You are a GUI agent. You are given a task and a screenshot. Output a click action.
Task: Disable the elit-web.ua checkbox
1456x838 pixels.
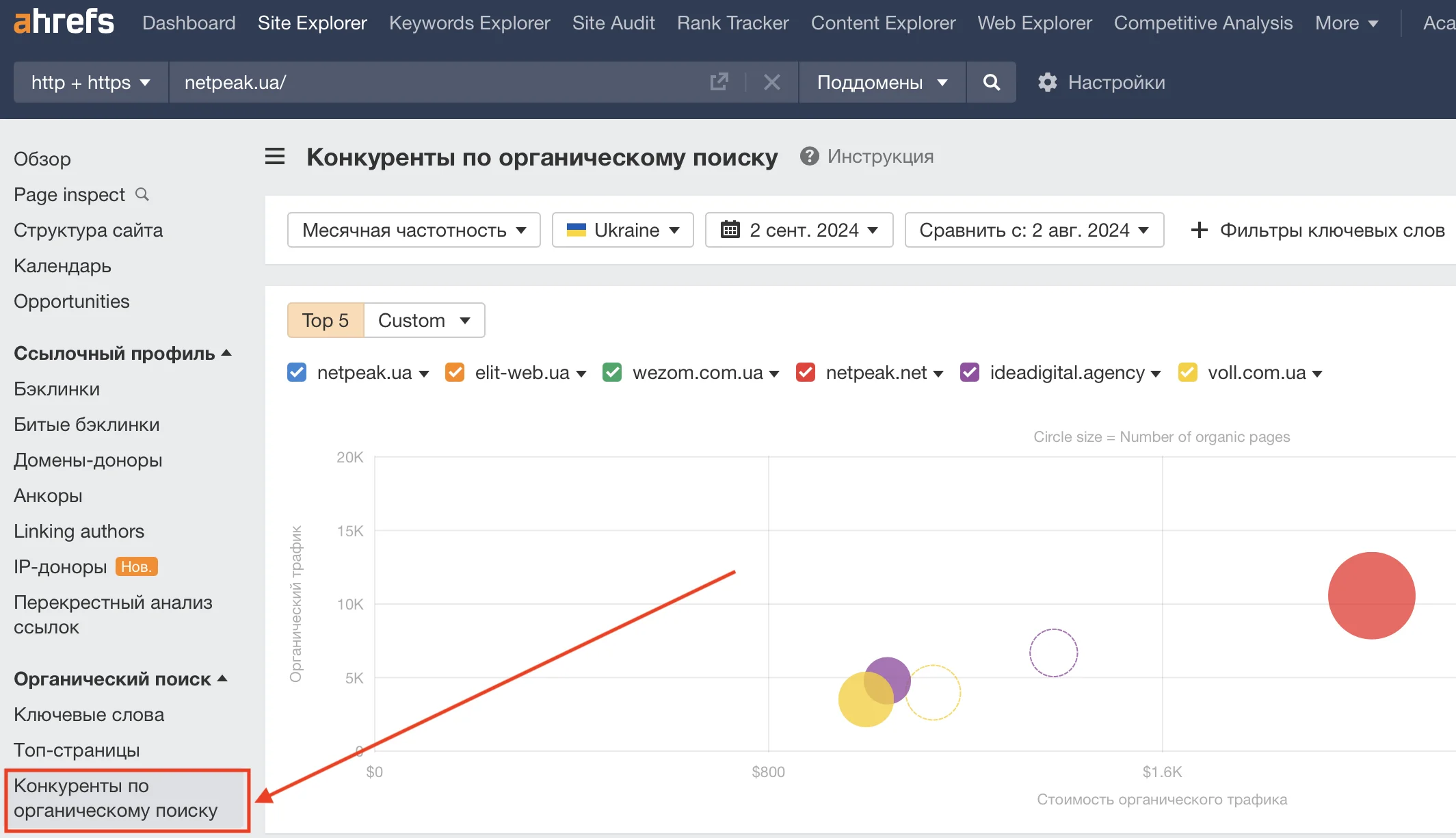tap(455, 372)
